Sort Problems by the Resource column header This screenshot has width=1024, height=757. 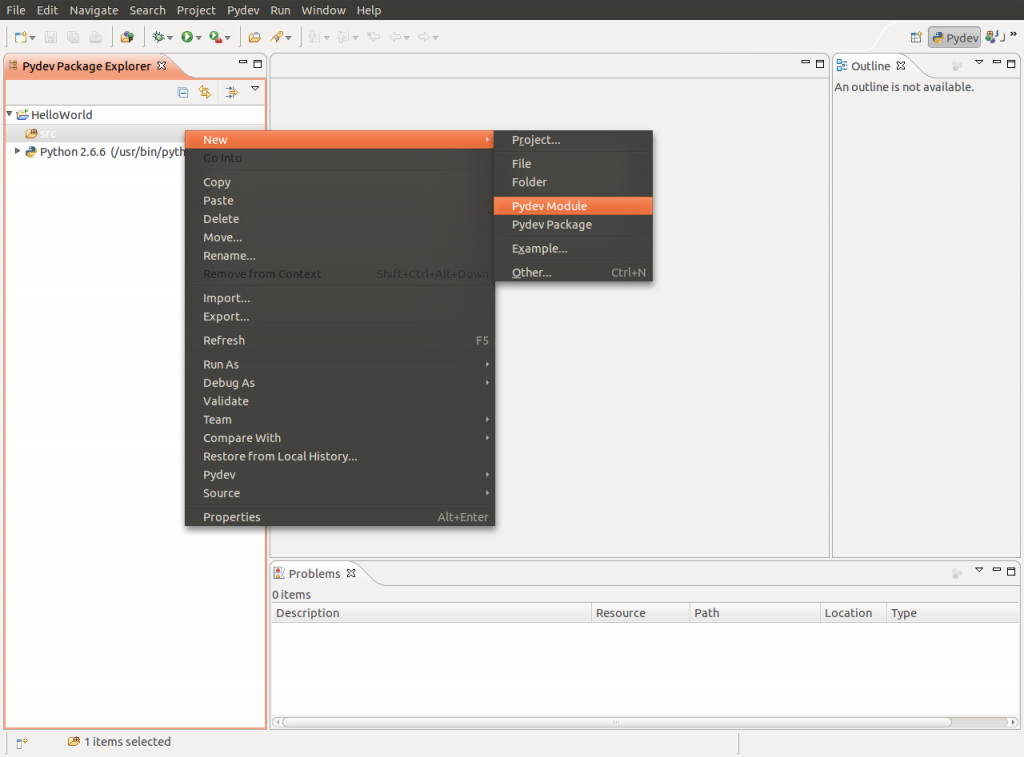click(x=640, y=613)
